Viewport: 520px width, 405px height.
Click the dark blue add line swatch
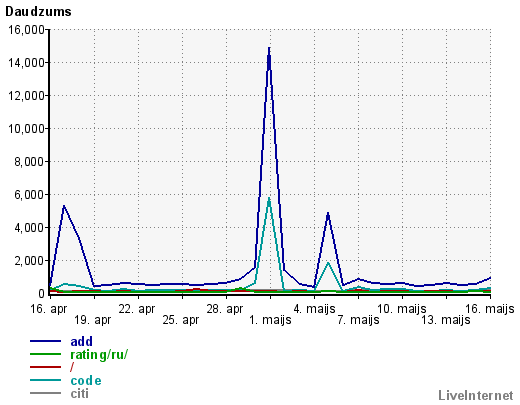(x=45, y=341)
